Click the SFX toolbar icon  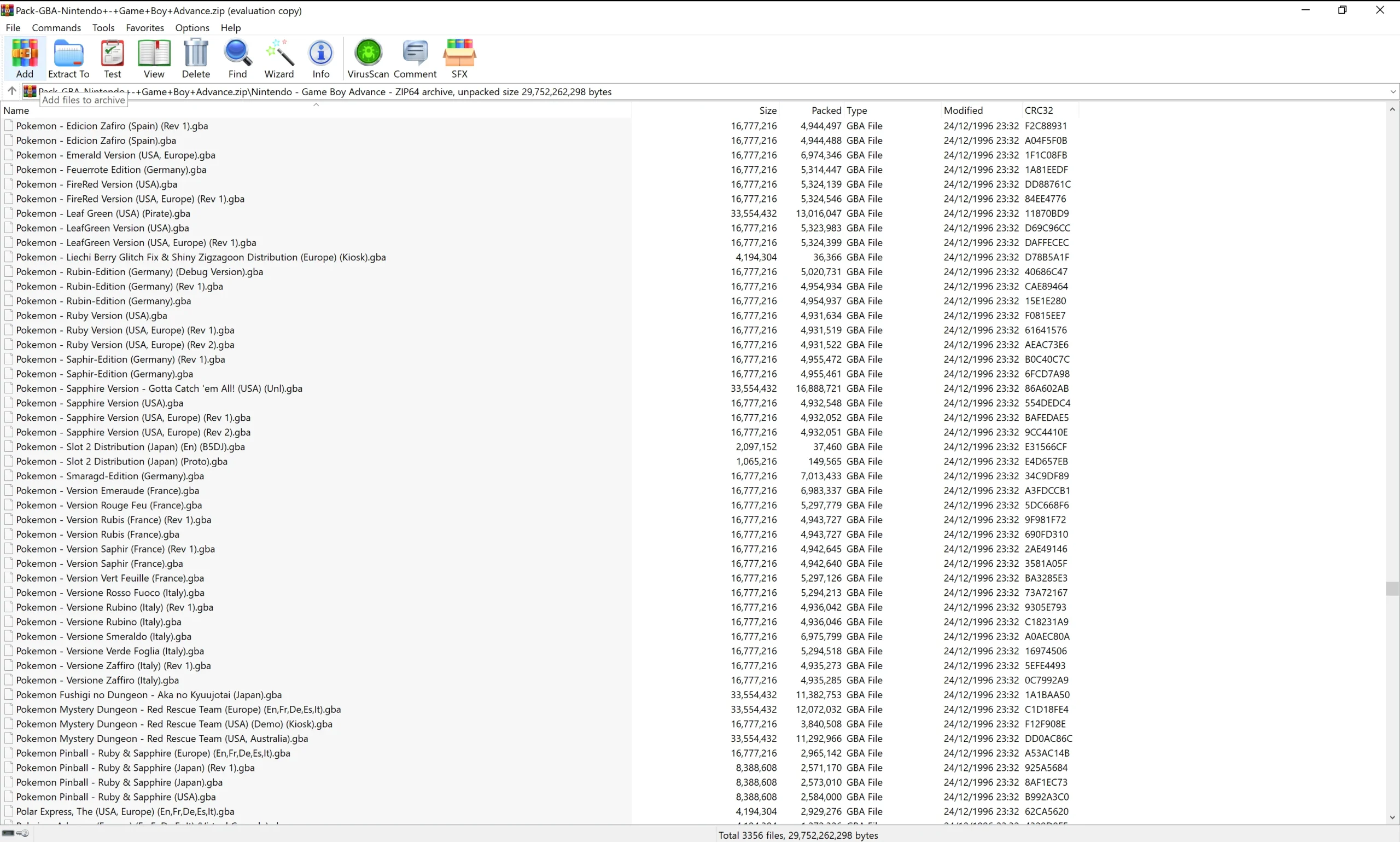coord(459,58)
